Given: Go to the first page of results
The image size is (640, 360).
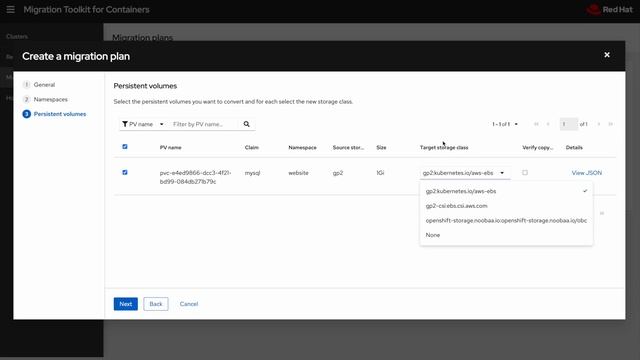Looking at the screenshot, I should 536,124.
